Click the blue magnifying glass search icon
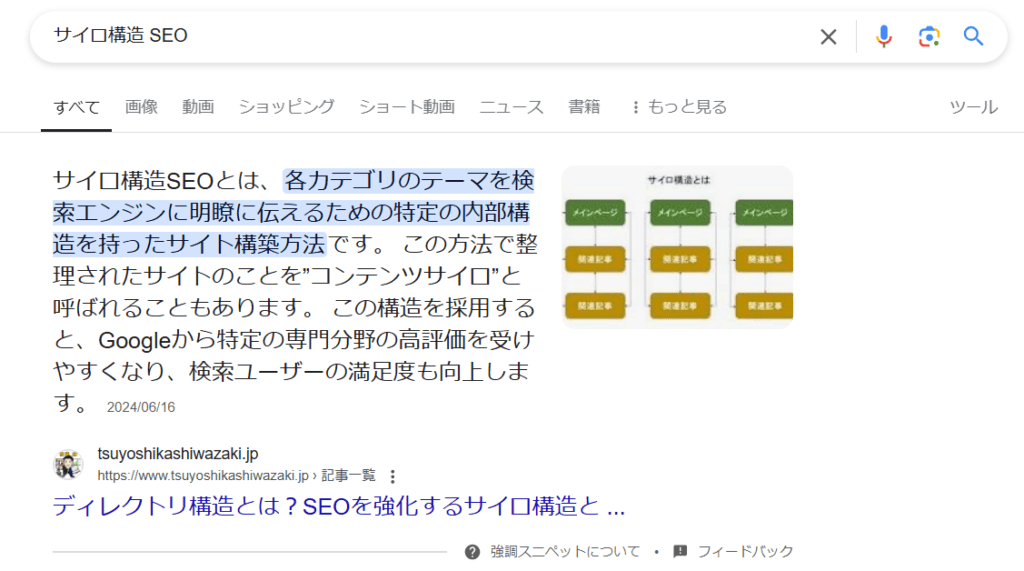This screenshot has width=1024, height=571. tap(973, 37)
